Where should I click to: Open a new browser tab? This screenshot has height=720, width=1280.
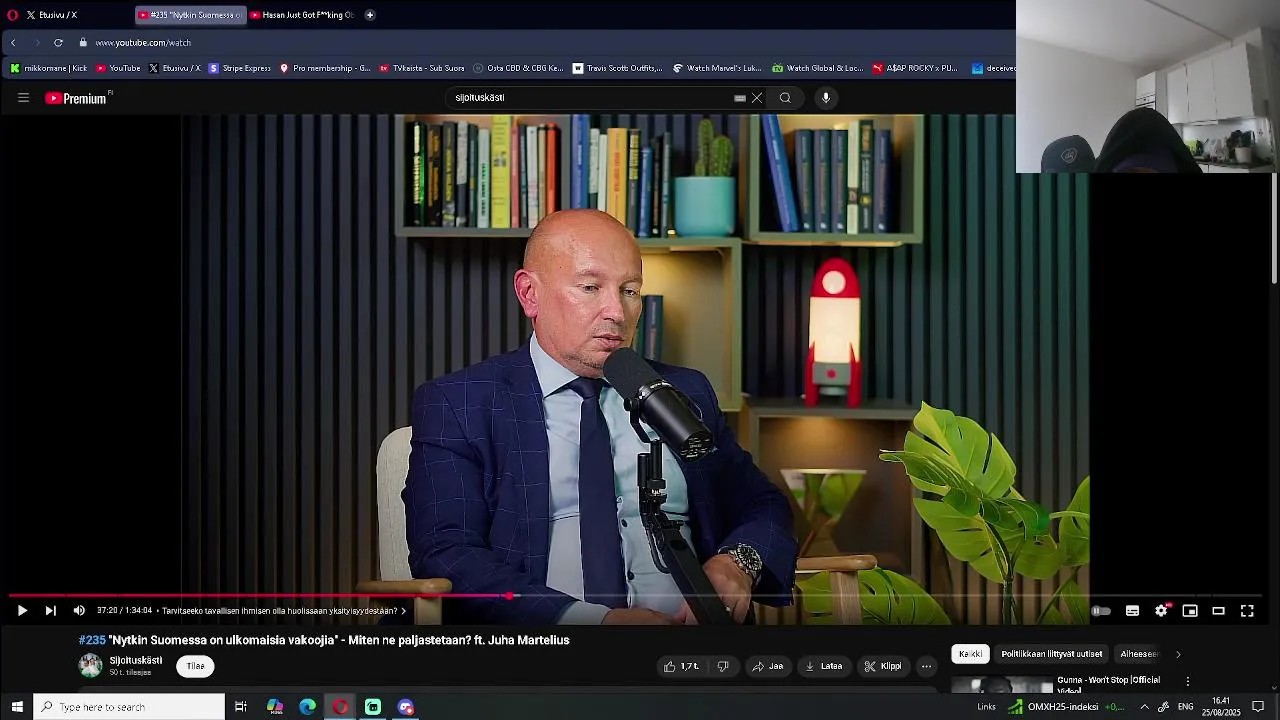tap(370, 15)
